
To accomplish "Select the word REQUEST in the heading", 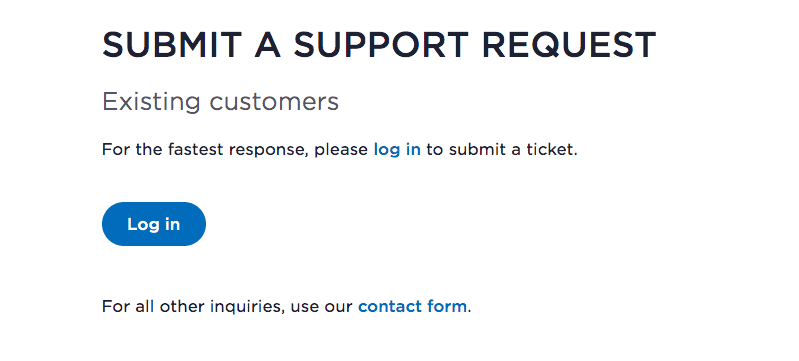I will [x=569, y=44].
